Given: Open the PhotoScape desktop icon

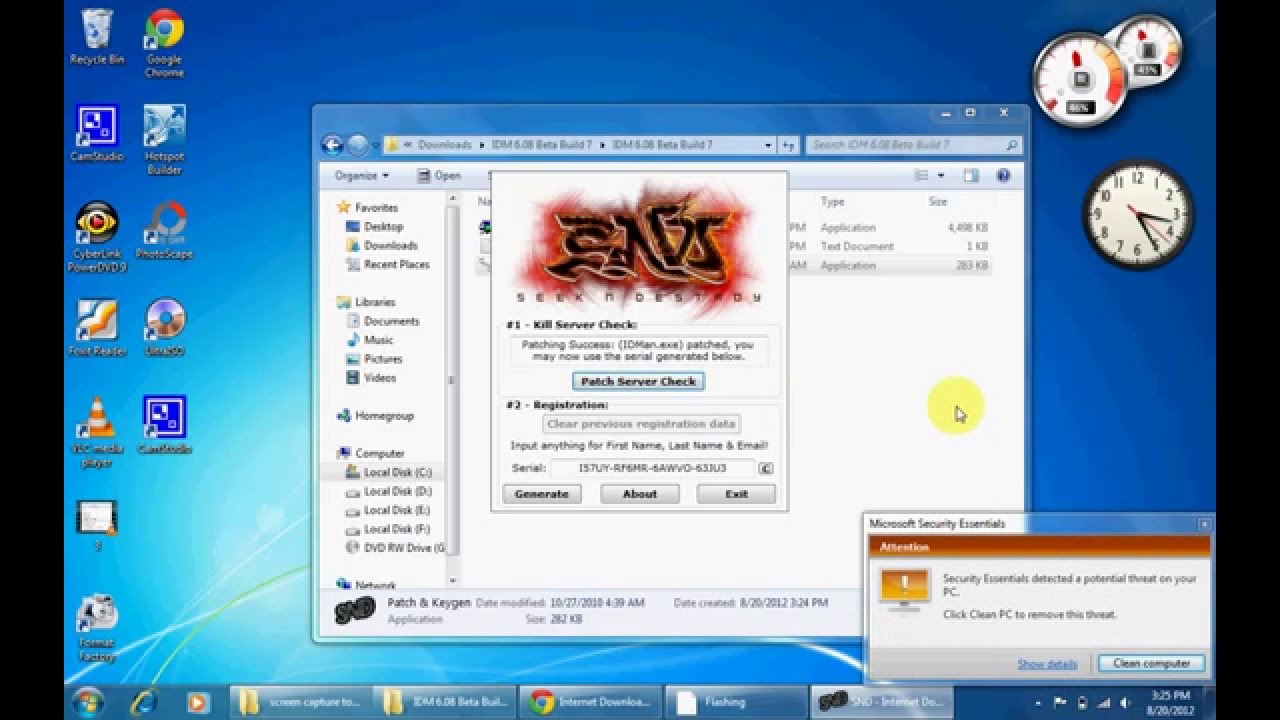Looking at the screenshot, I should [x=164, y=231].
